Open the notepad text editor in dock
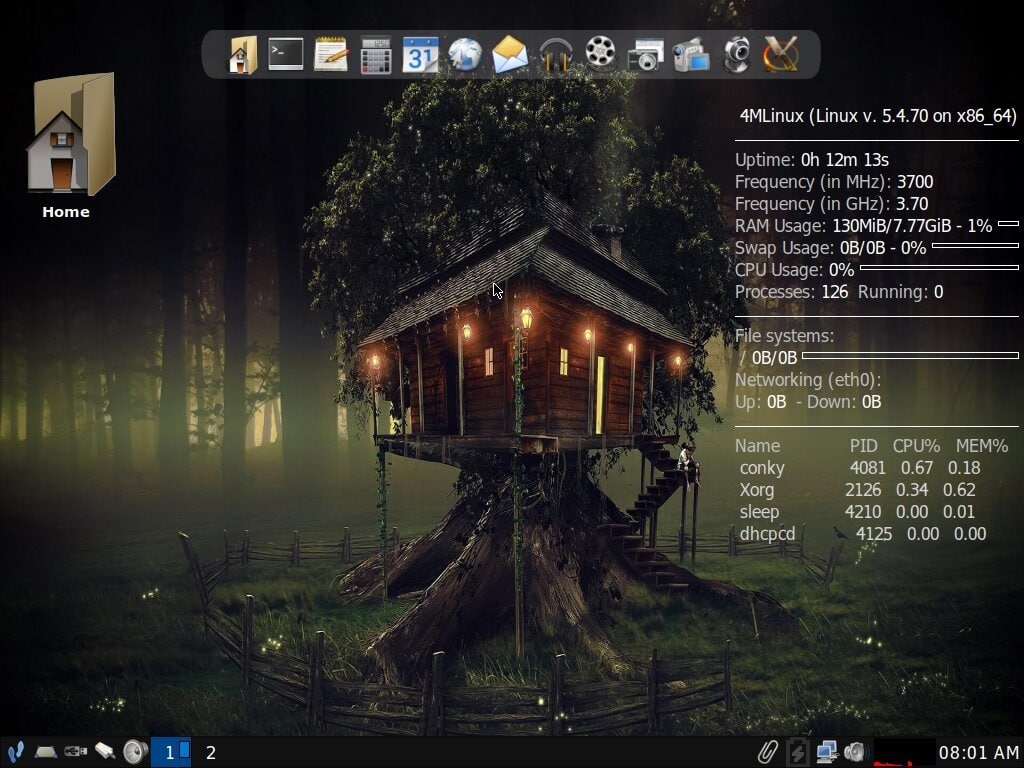Screen dimensions: 1024x768 [x=331, y=54]
